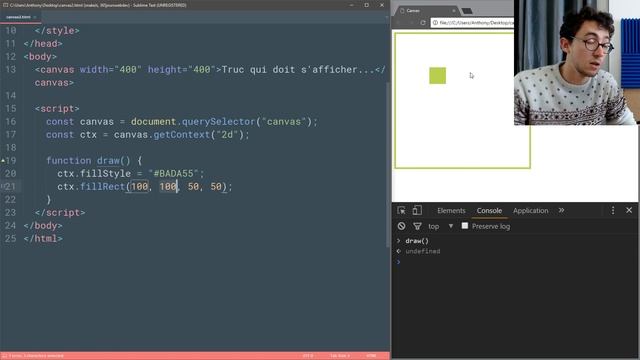Open the console filter funnel icon
The height and width of the screenshot is (360, 640).
coord(417,226)
